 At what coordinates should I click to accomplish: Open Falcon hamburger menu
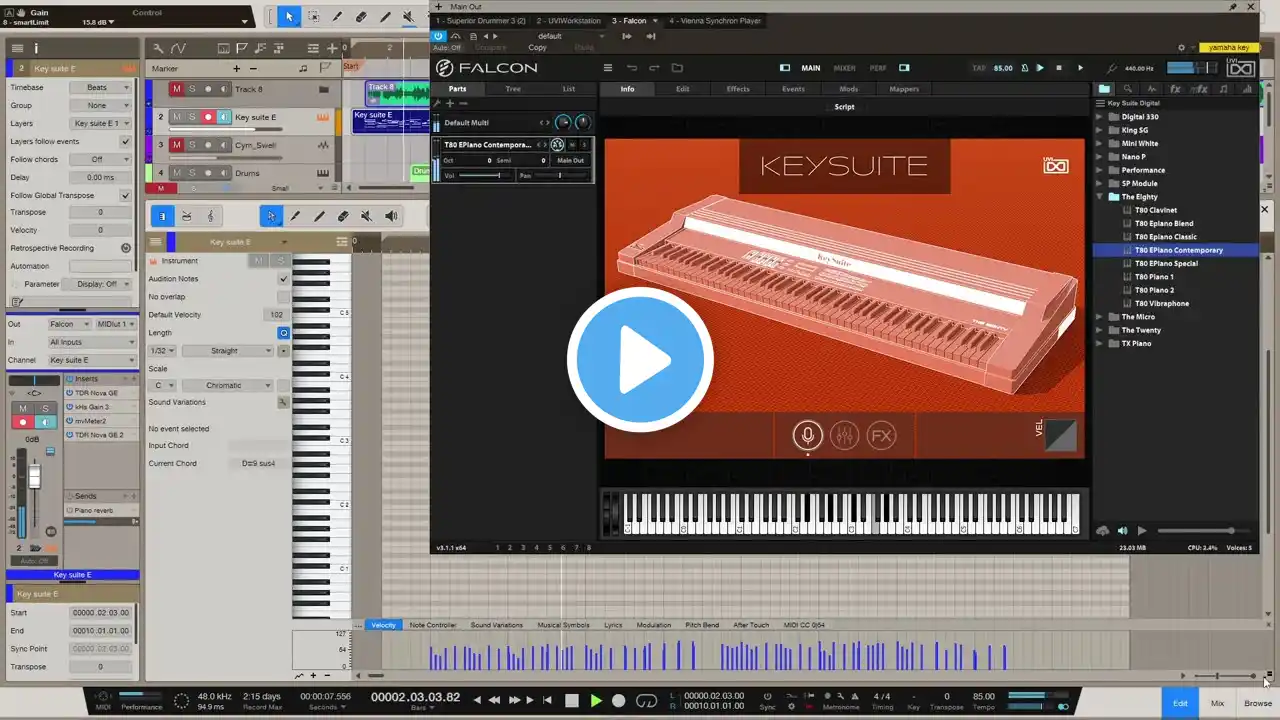pyautogui.click(x=607, y=68)
